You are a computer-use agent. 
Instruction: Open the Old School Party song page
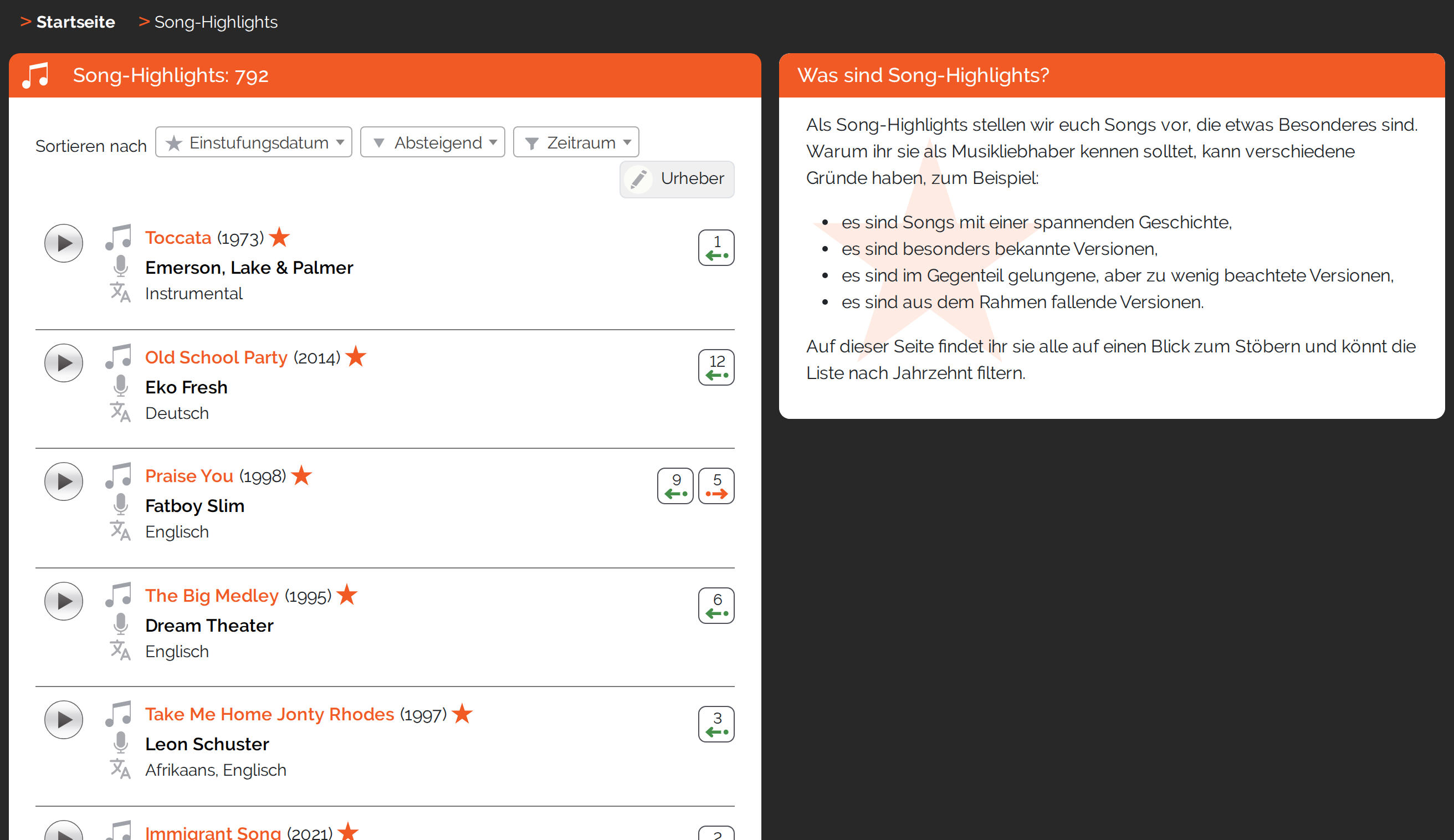(216, 357)
